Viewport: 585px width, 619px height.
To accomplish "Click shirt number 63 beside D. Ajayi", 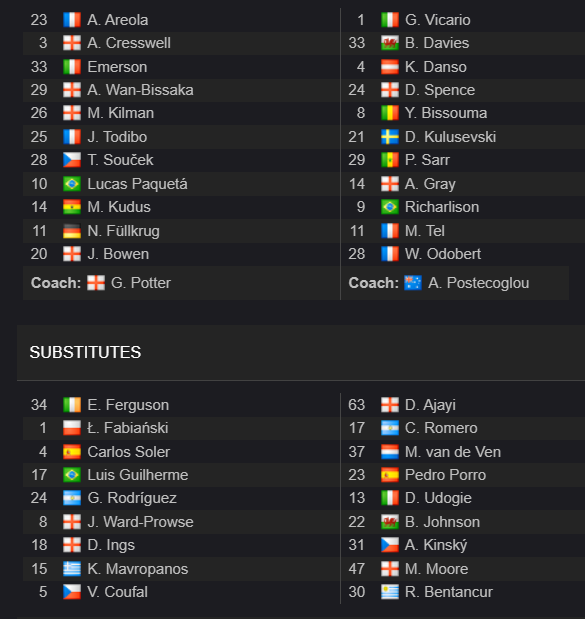I will (356, 405).
